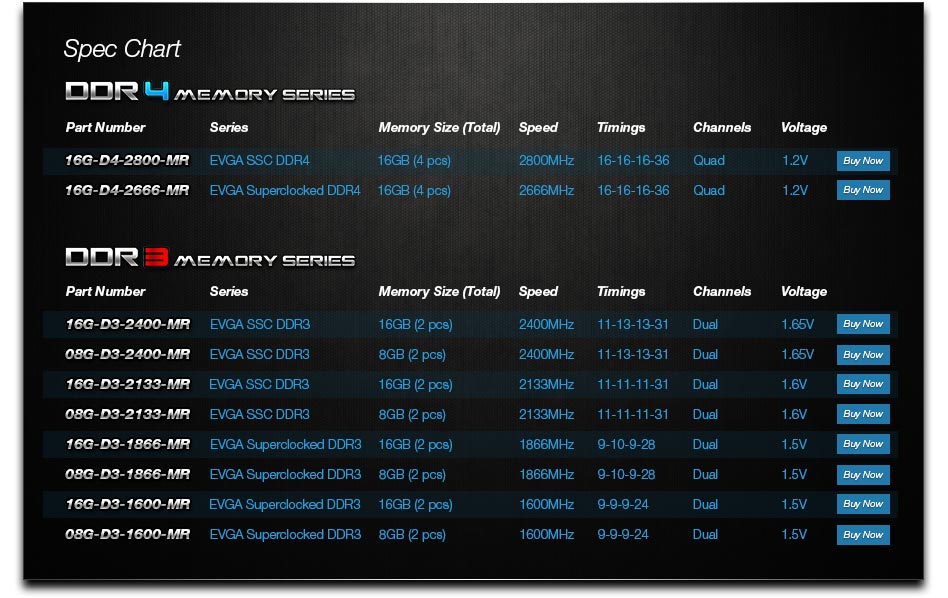
Task: Click EVGA SSC DDR3 link for 16G-D3-2400-MR
Action: coord(259,325)
